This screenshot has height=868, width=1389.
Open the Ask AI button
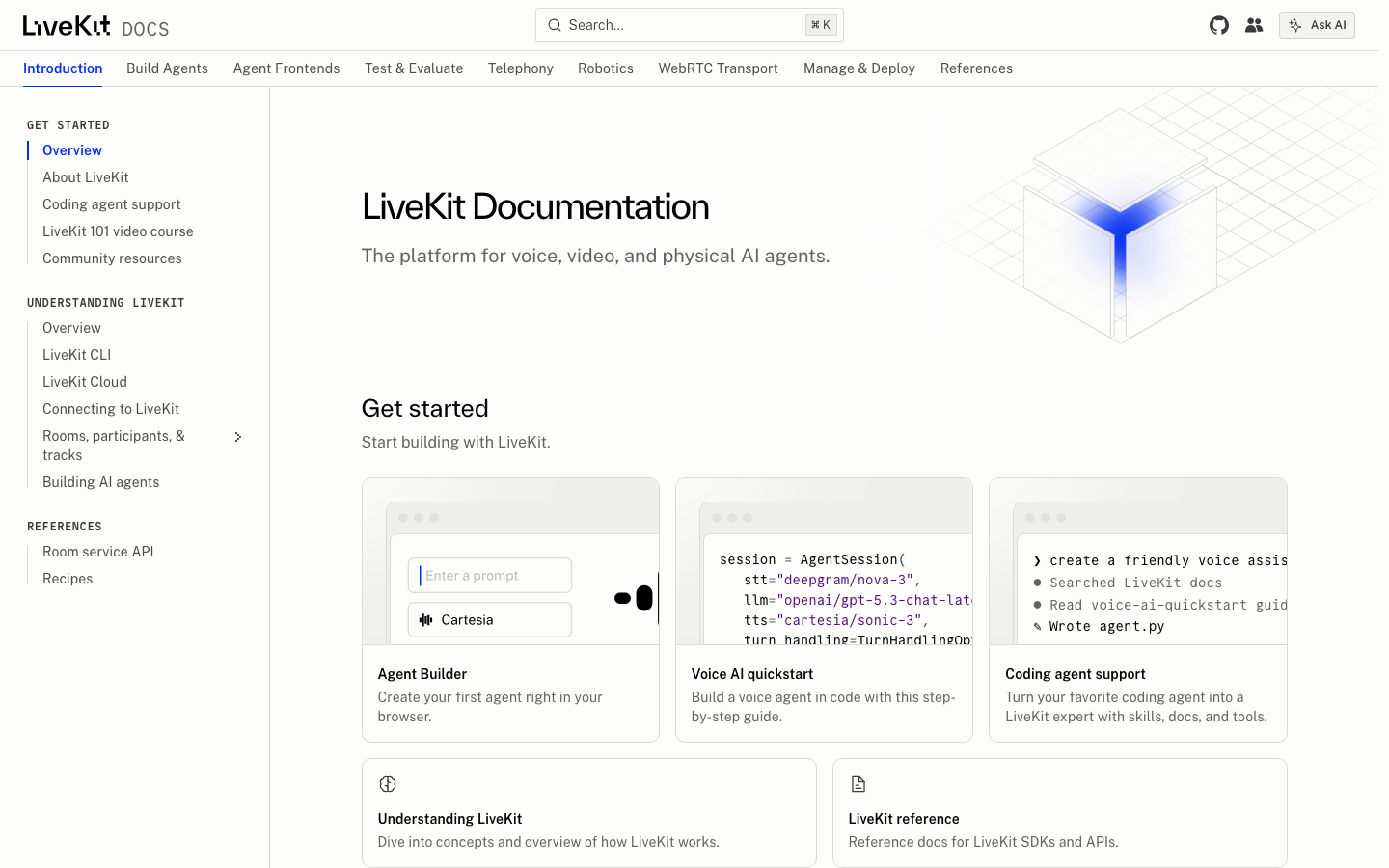point(1317,25)
